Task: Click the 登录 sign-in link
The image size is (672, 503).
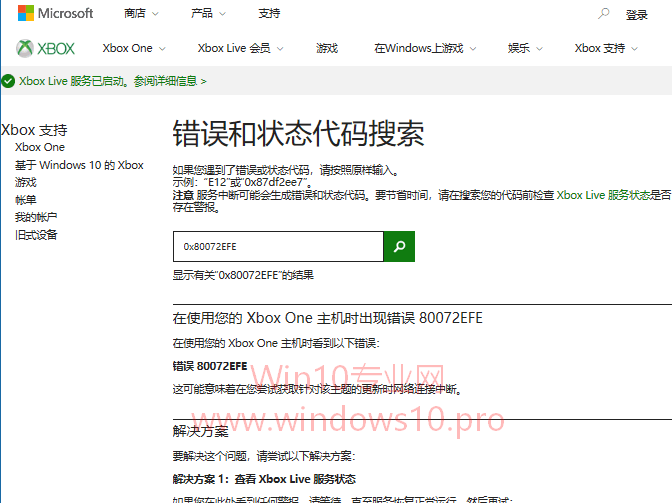Action: point(636,15)
